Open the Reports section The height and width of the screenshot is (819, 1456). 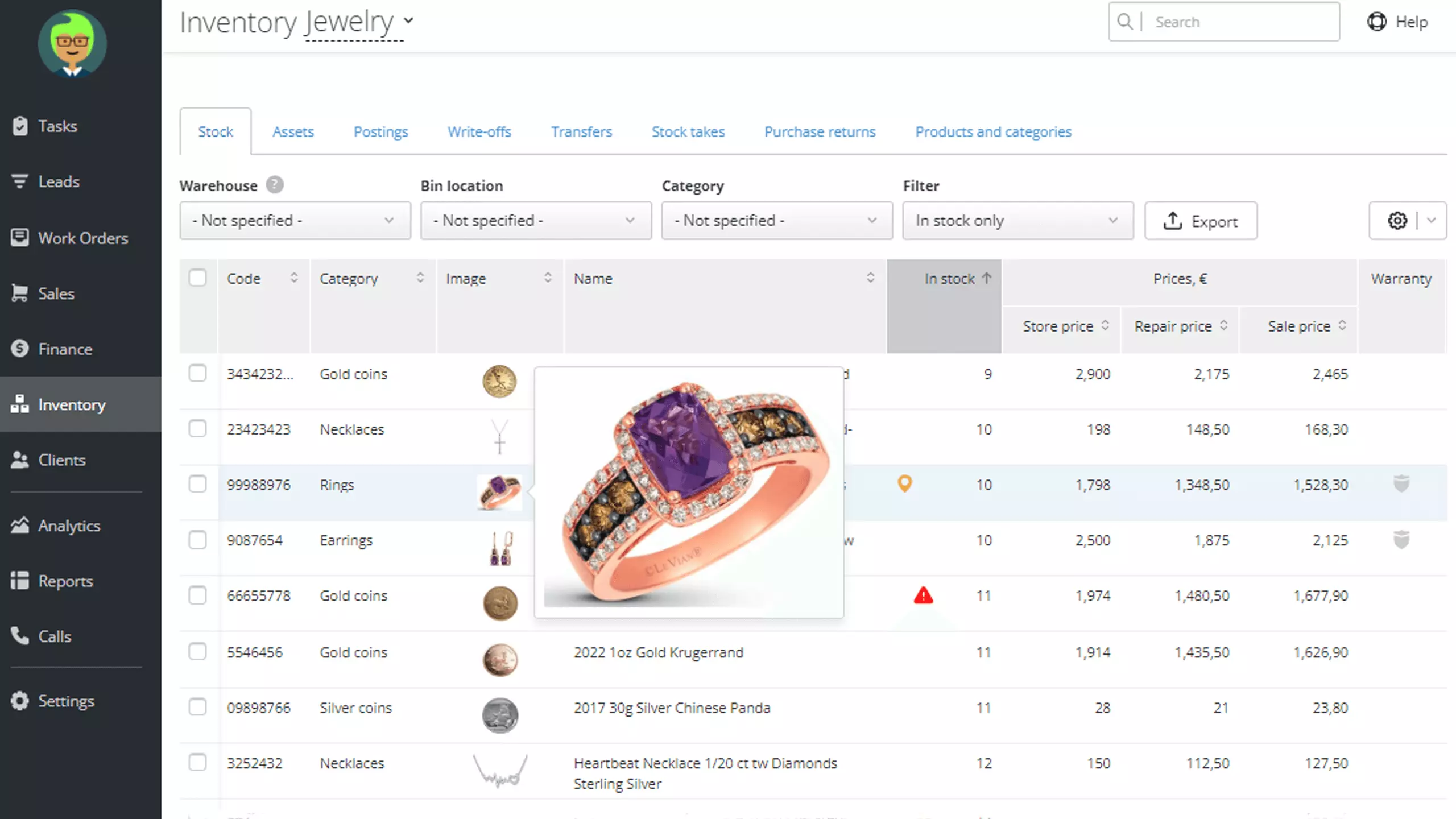65,581
